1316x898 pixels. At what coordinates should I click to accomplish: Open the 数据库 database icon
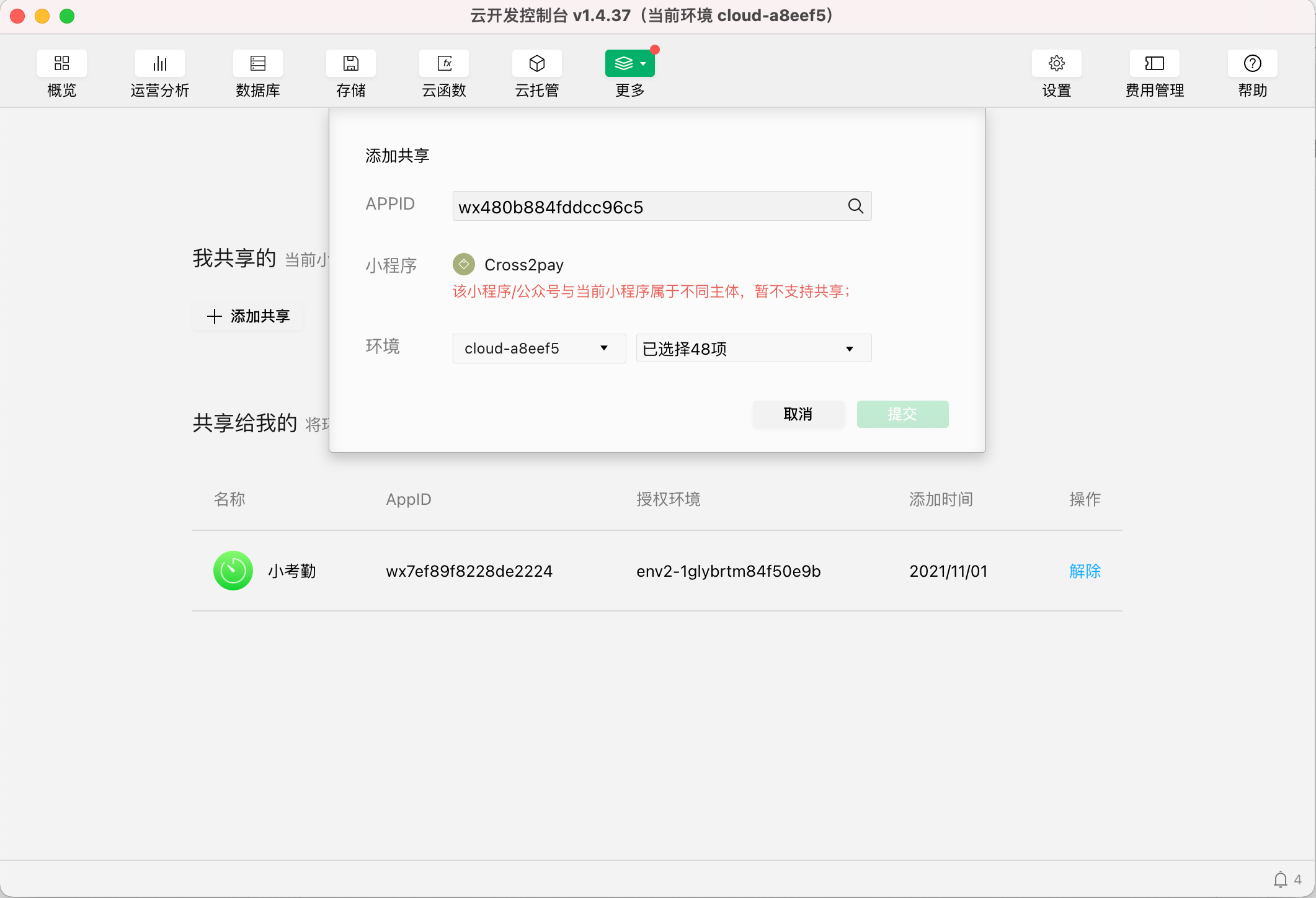pyautogui.click(x=257, y=63)
